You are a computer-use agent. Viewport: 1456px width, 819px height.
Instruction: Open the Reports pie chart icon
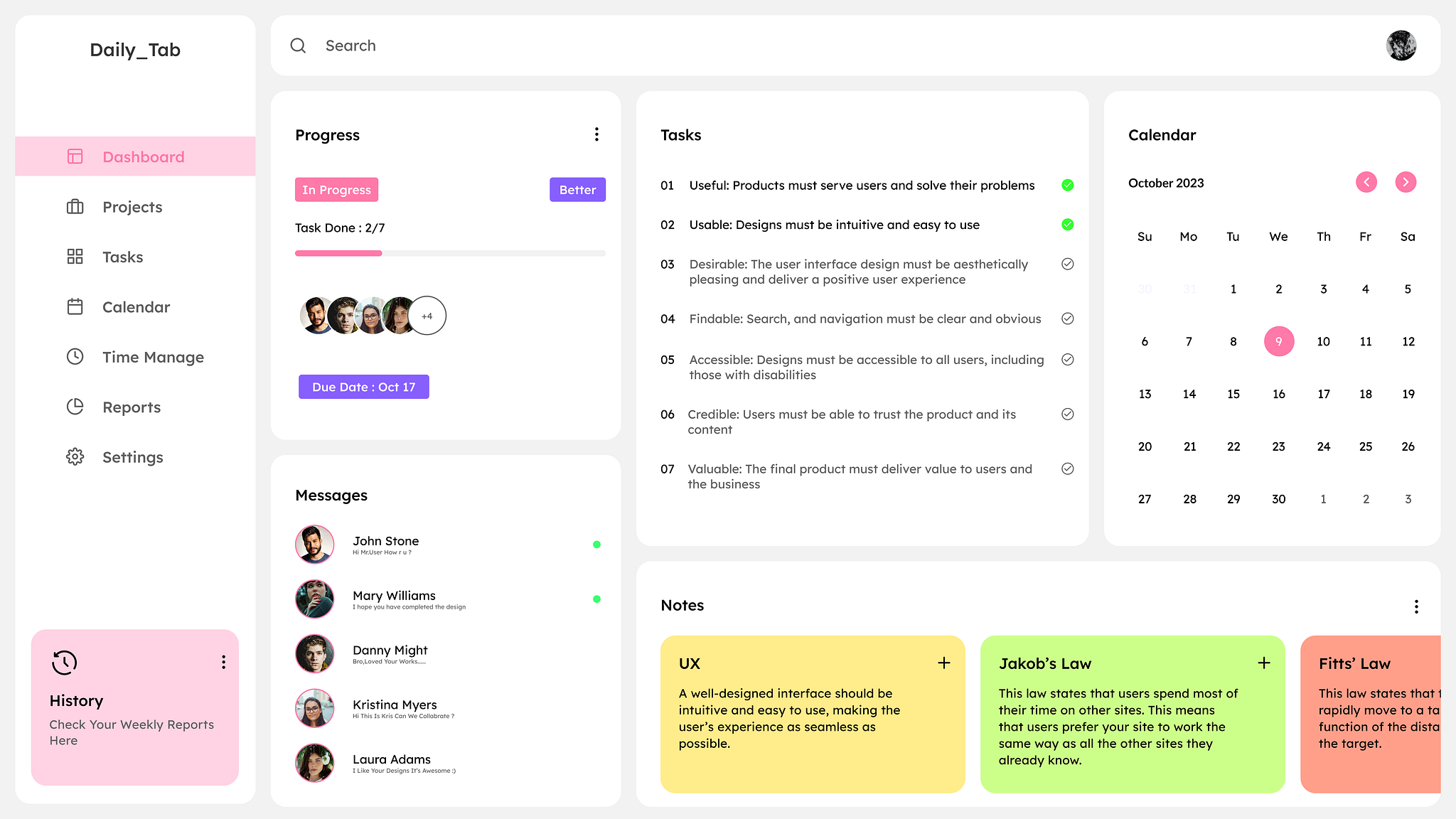[x=75, y=407]
